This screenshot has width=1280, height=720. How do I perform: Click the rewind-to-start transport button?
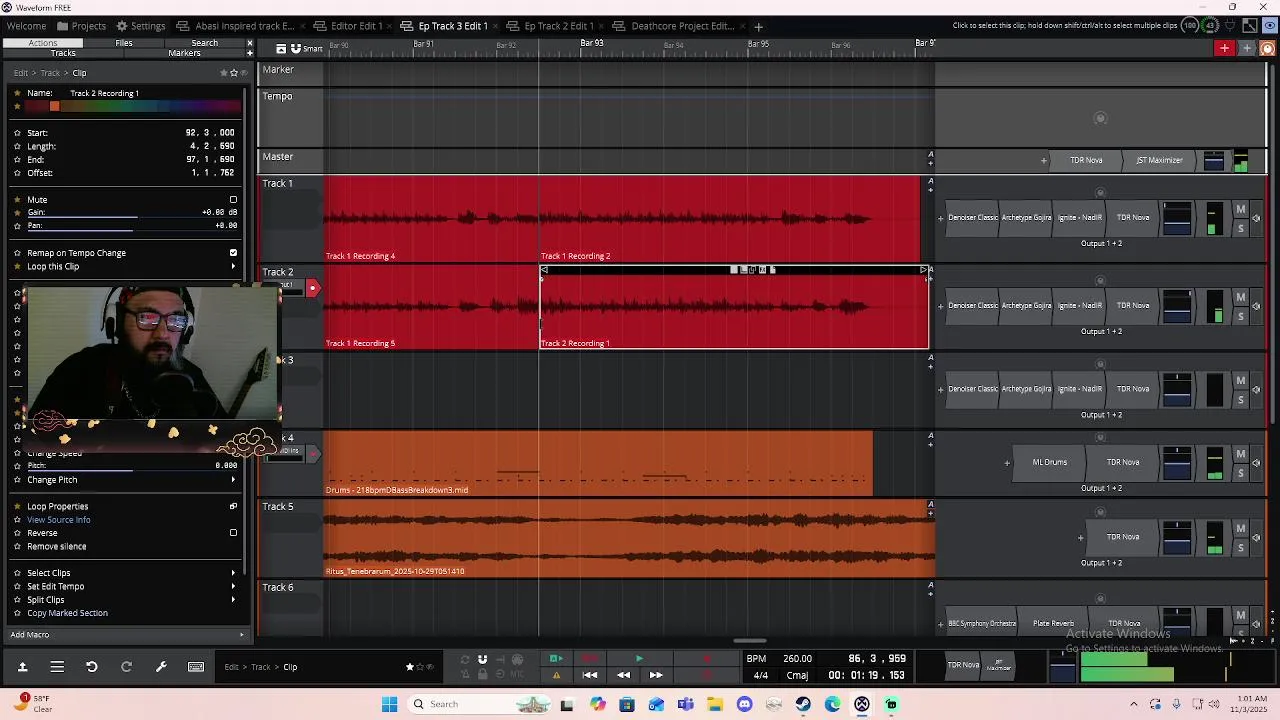[590, 675]
